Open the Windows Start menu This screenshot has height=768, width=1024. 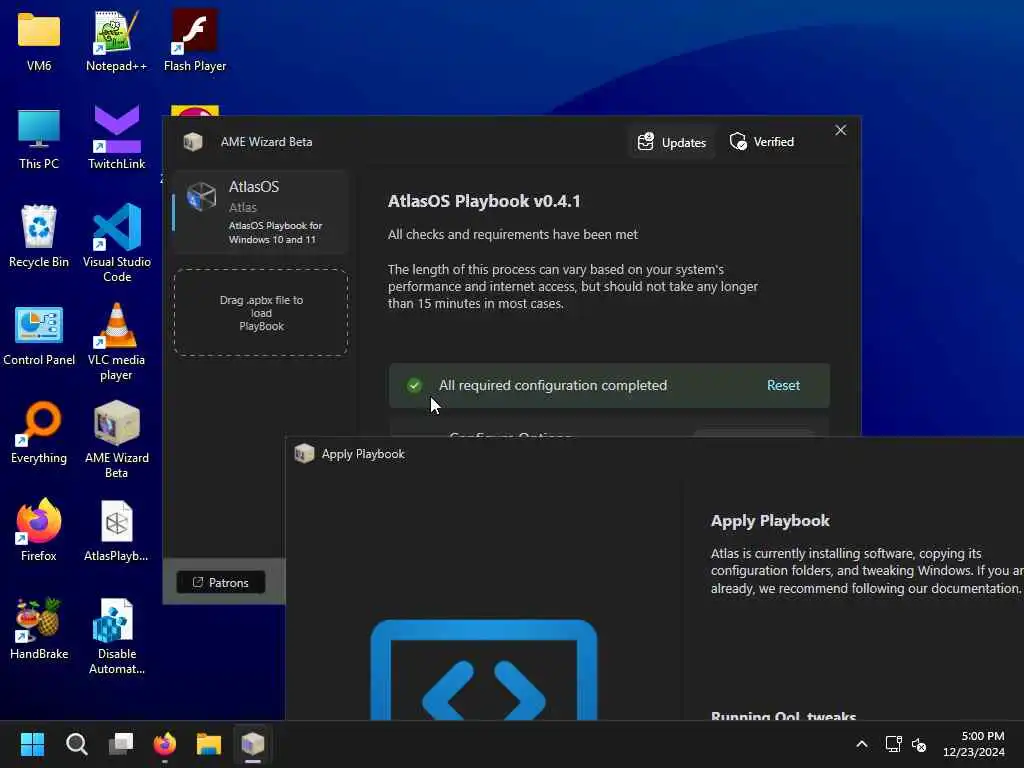[32, 744]
